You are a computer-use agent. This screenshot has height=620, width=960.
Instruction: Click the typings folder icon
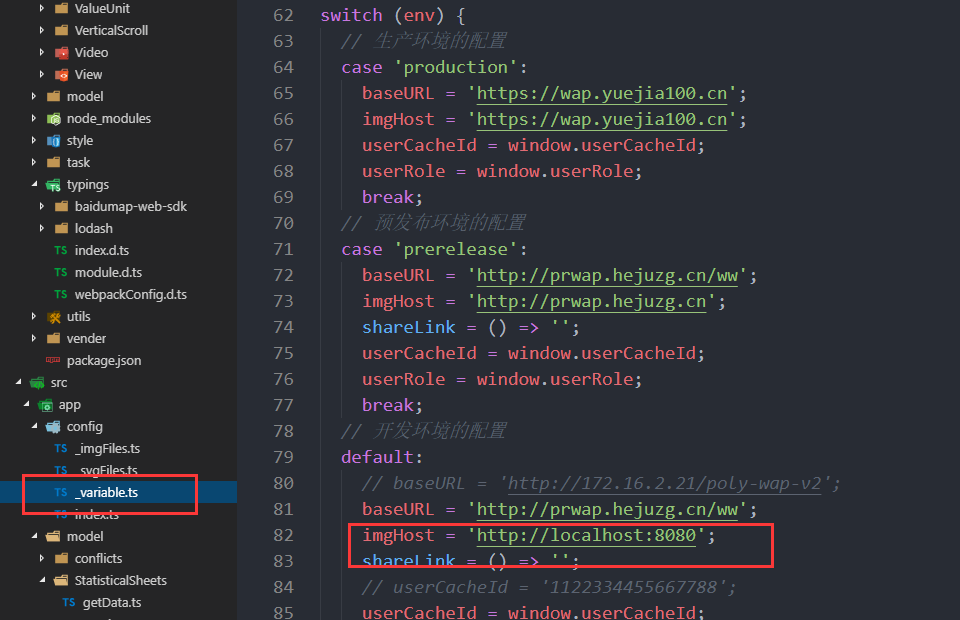54,185
